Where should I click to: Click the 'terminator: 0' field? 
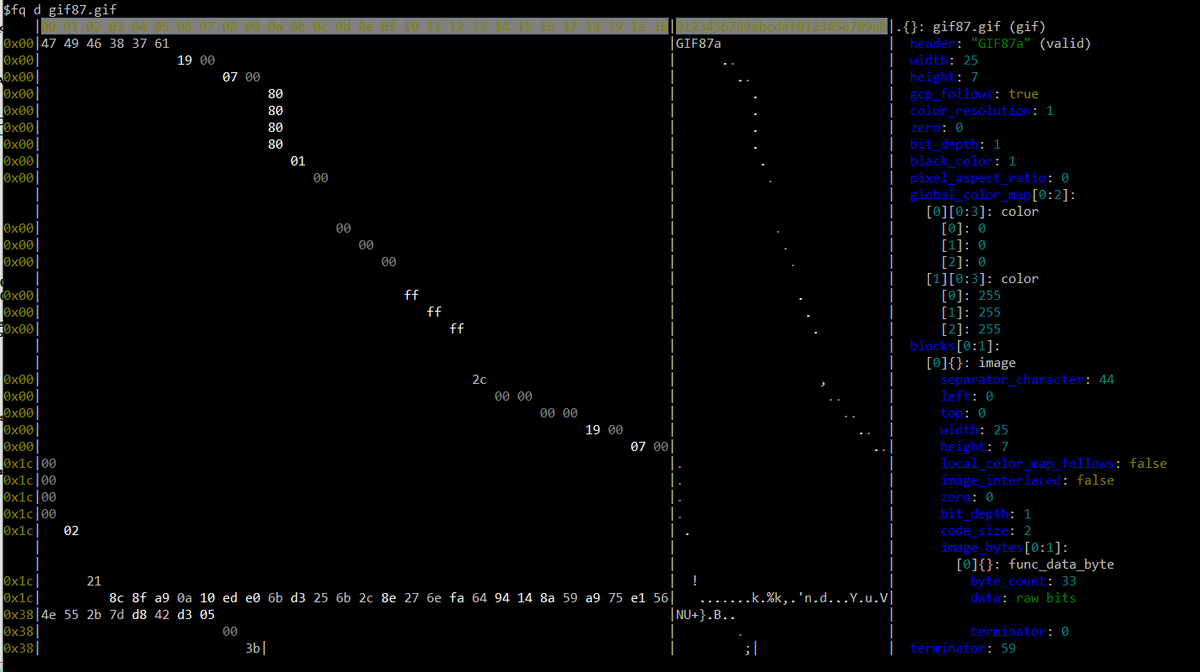pos(1019,632)
